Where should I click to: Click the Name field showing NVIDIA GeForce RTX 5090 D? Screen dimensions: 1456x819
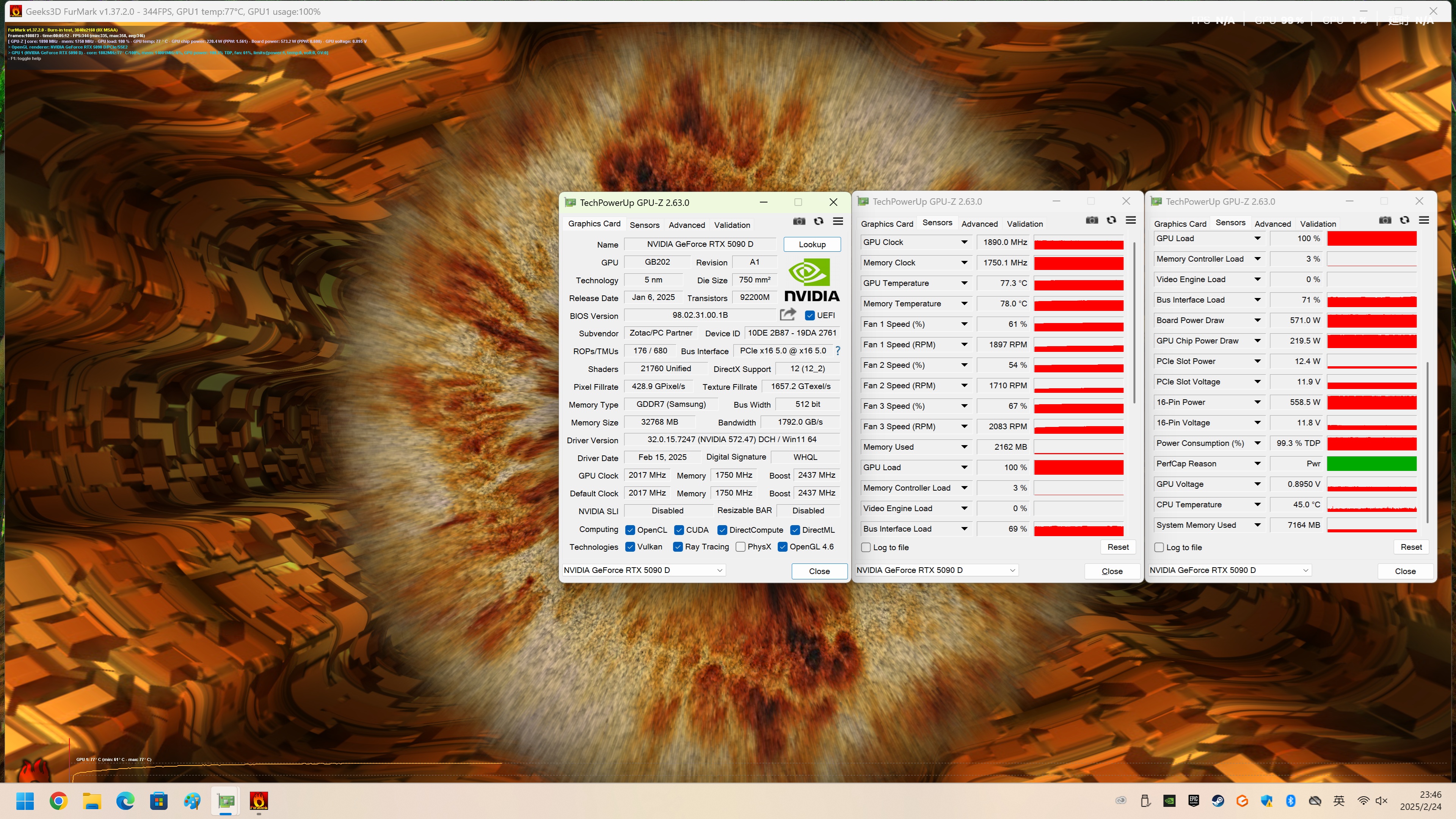coord(700,244)
